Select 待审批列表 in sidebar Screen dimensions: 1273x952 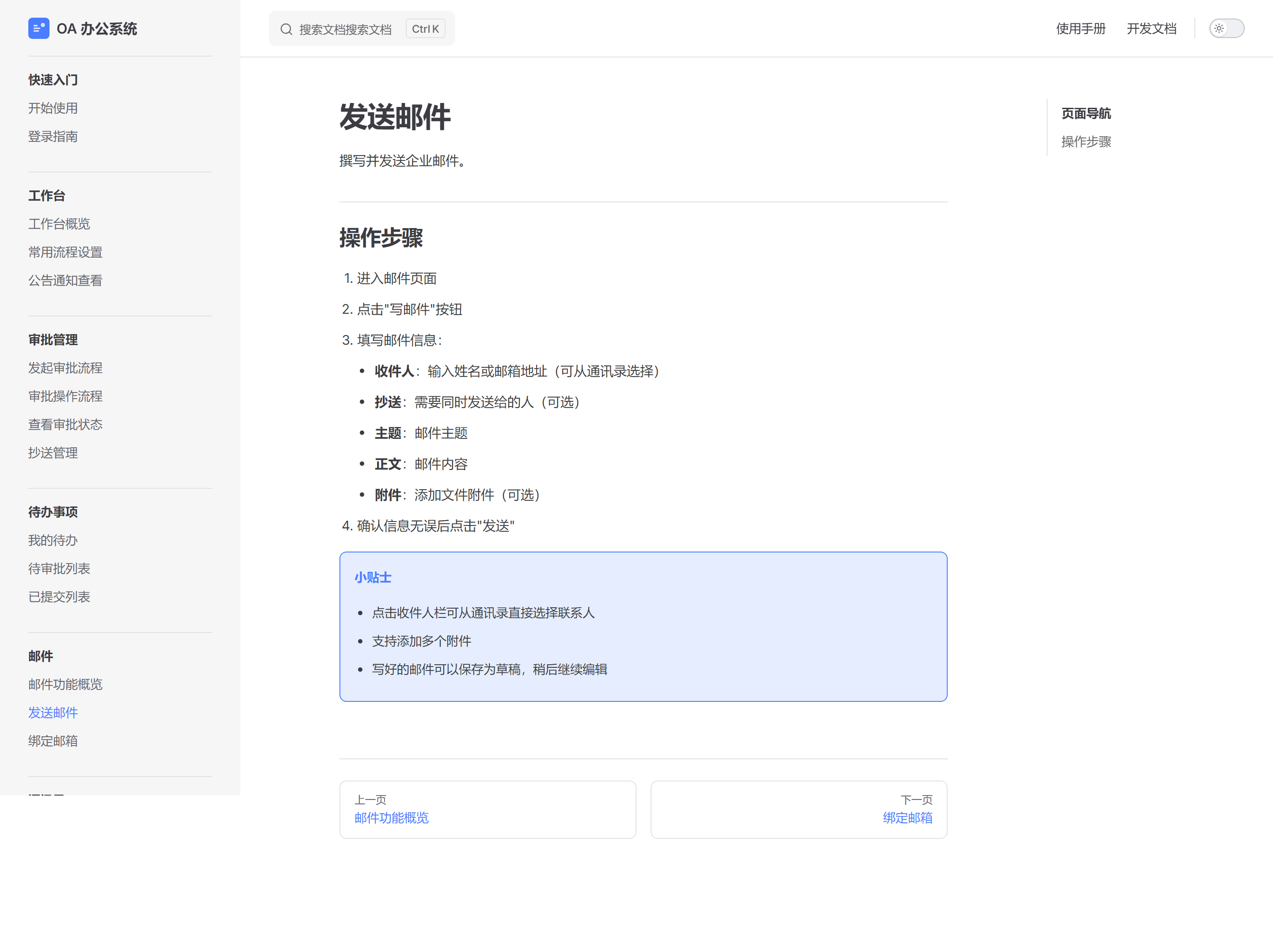[x=59, y=569]
